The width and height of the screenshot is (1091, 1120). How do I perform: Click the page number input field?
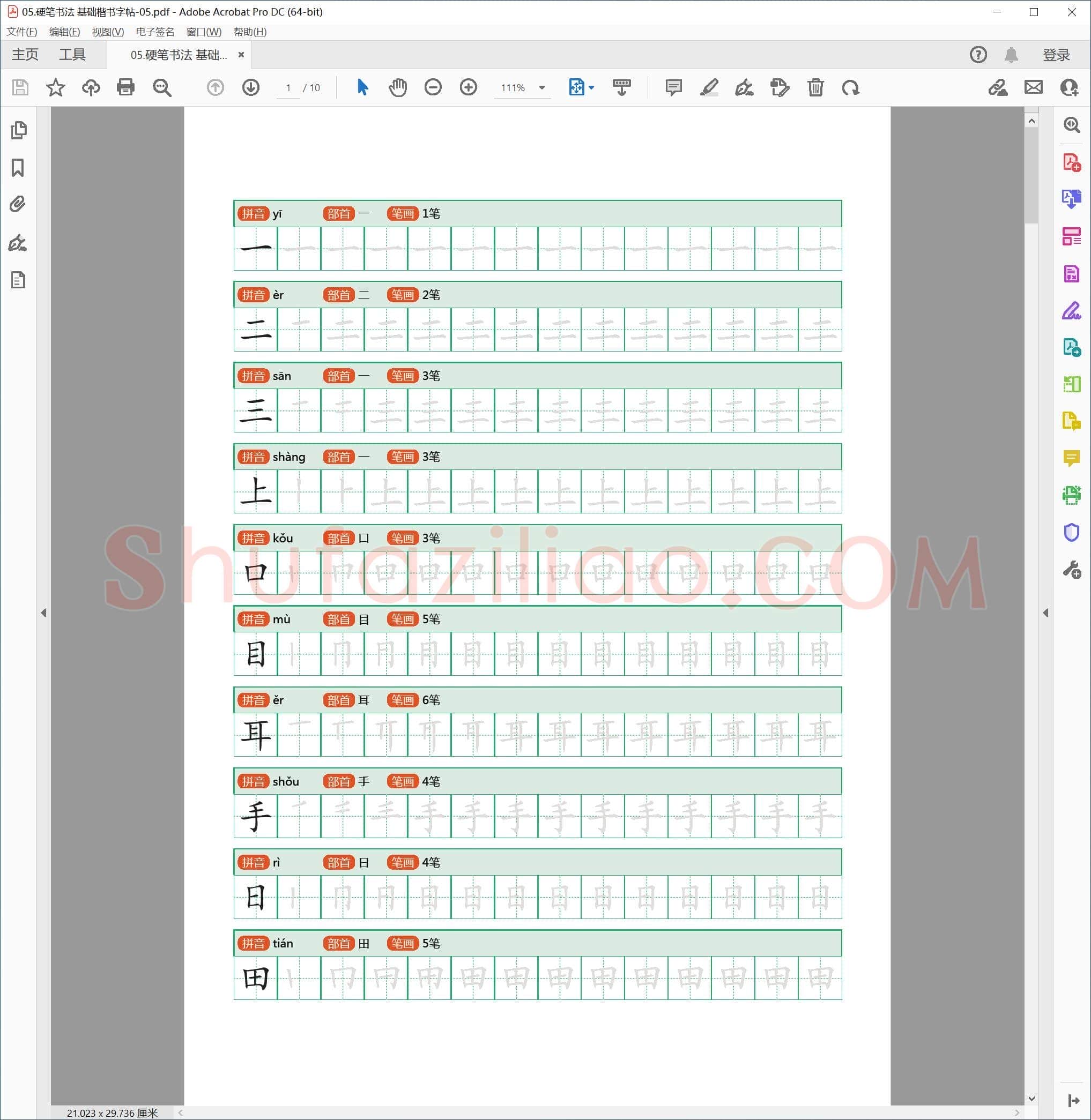(288, 88)
